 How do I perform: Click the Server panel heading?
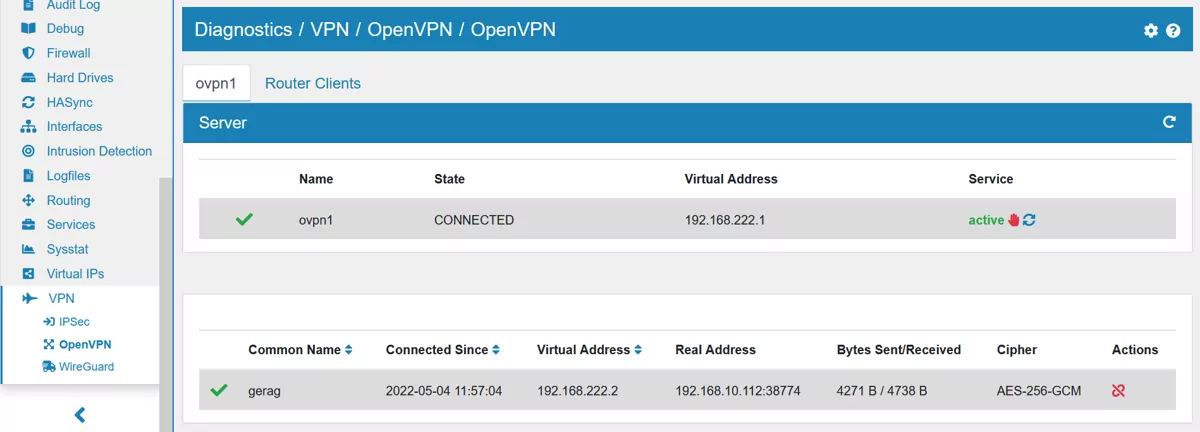tap(223, 123)
